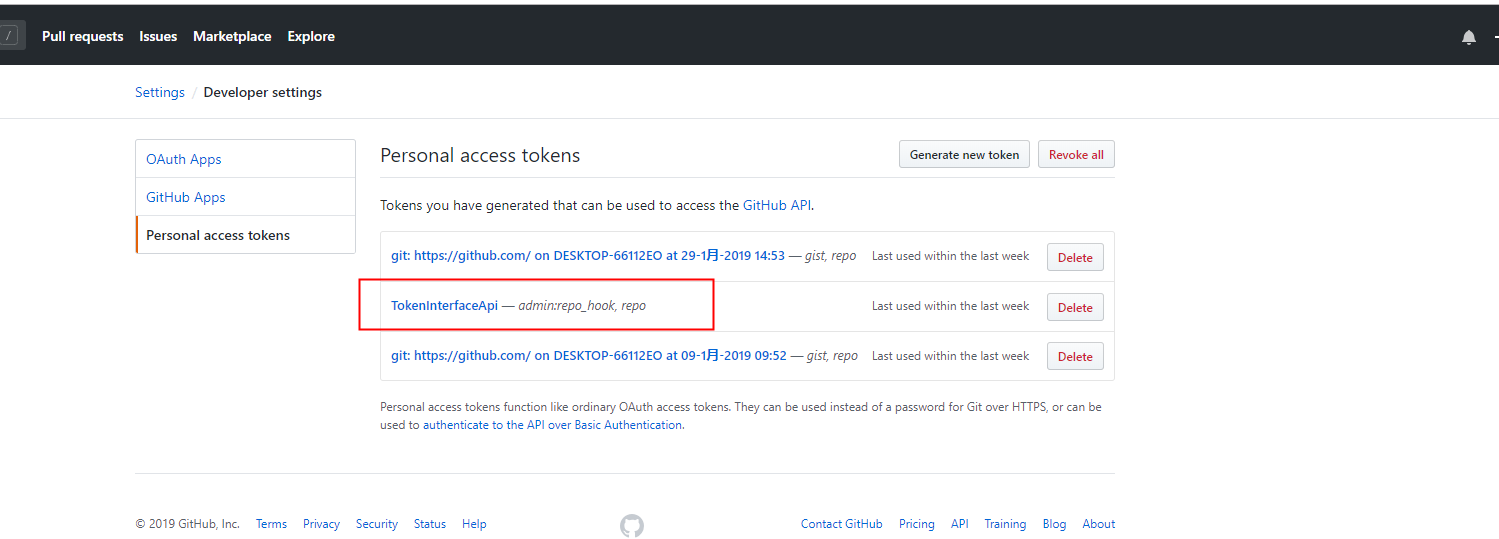
Task: Open authenticate to the API over Basic Authentication link
Action: click(552, 425)
